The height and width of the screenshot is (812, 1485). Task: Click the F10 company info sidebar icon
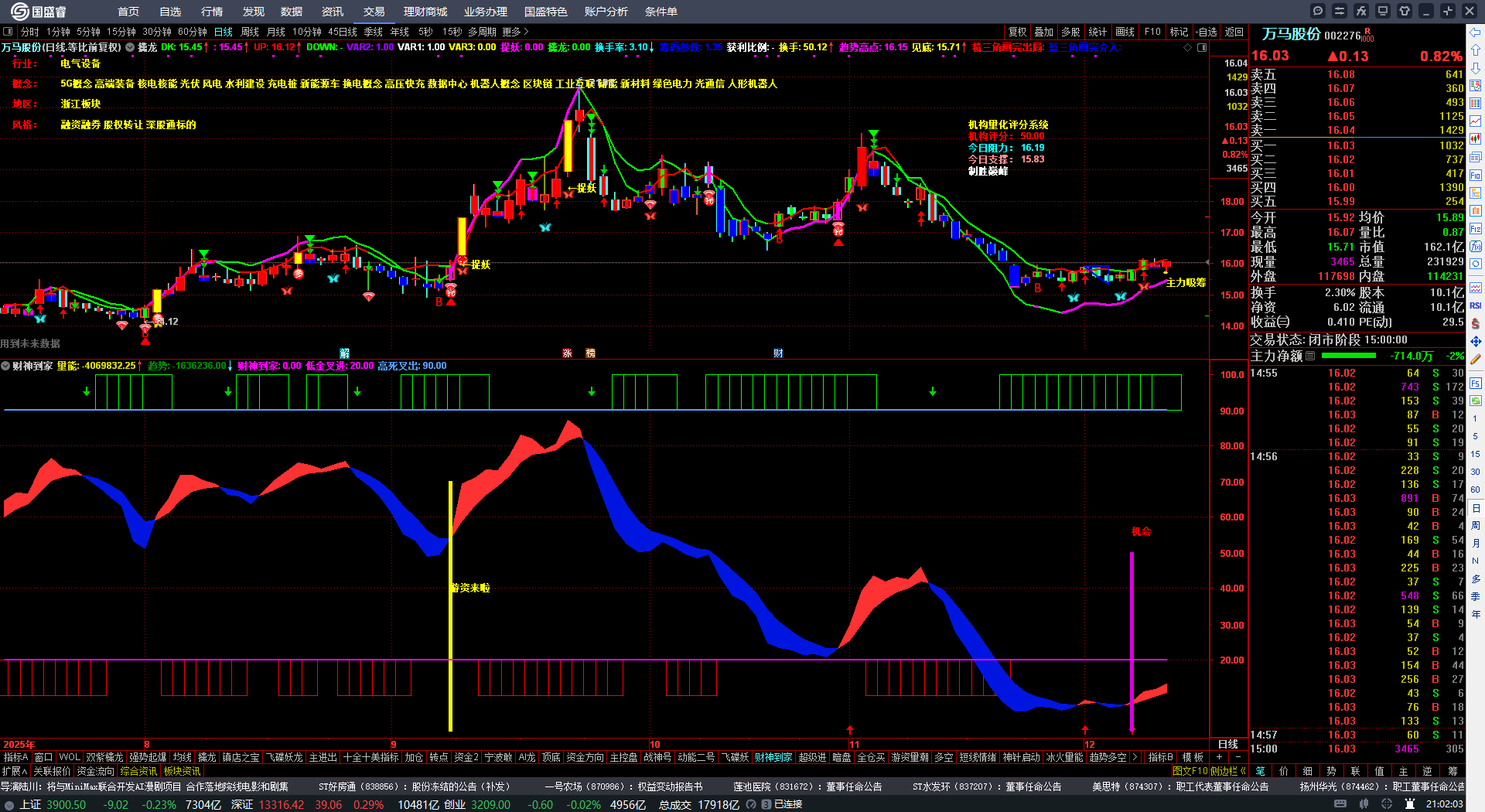pyautogui.click(x=1476, y=176)
